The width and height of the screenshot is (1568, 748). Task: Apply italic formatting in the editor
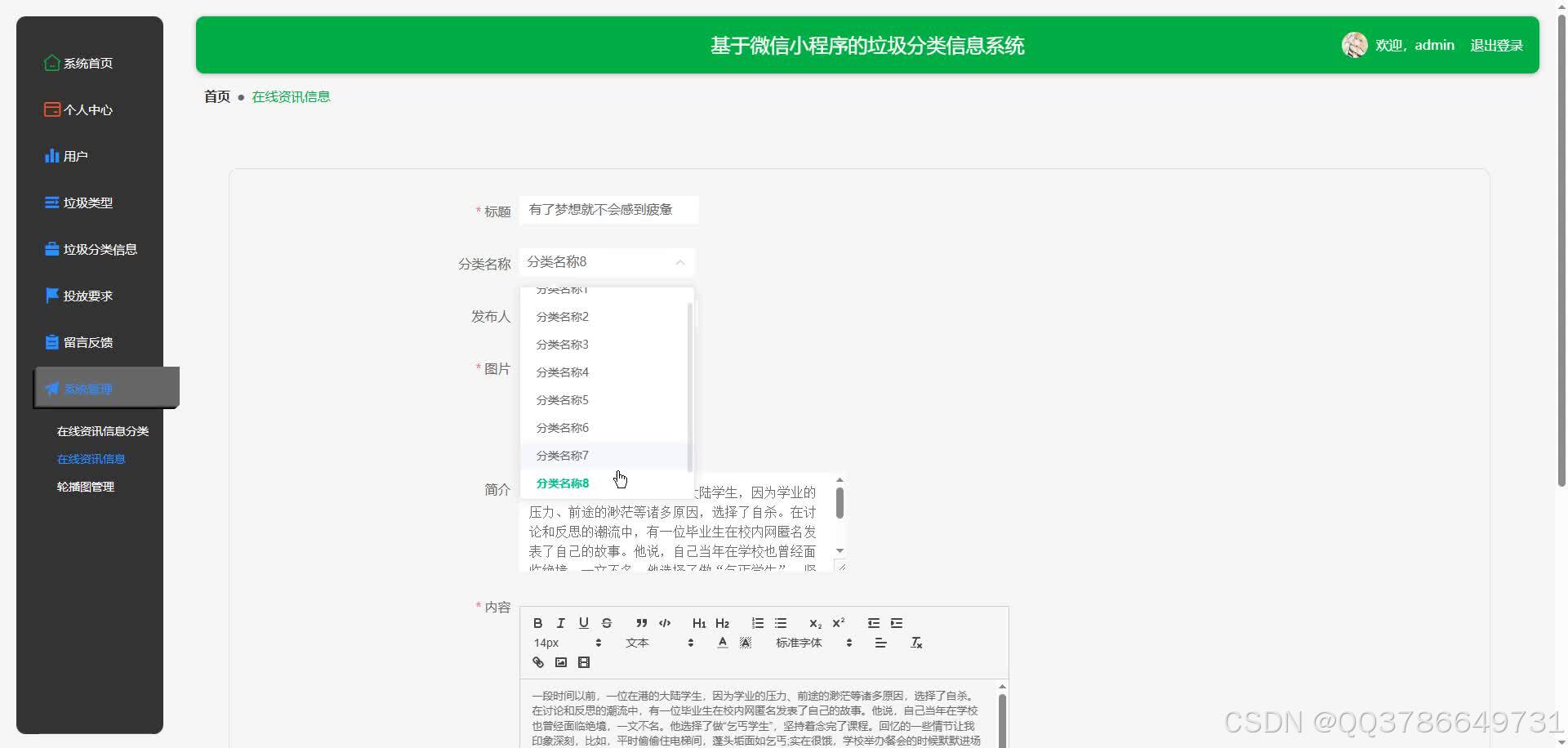pos(560,622)
